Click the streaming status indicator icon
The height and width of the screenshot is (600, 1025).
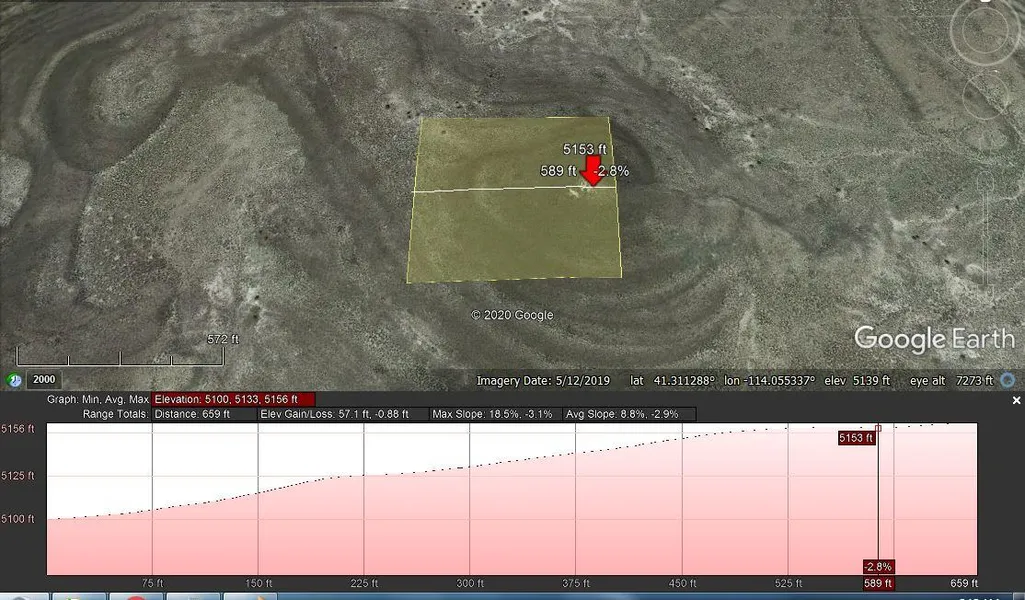coord(1007,380)
